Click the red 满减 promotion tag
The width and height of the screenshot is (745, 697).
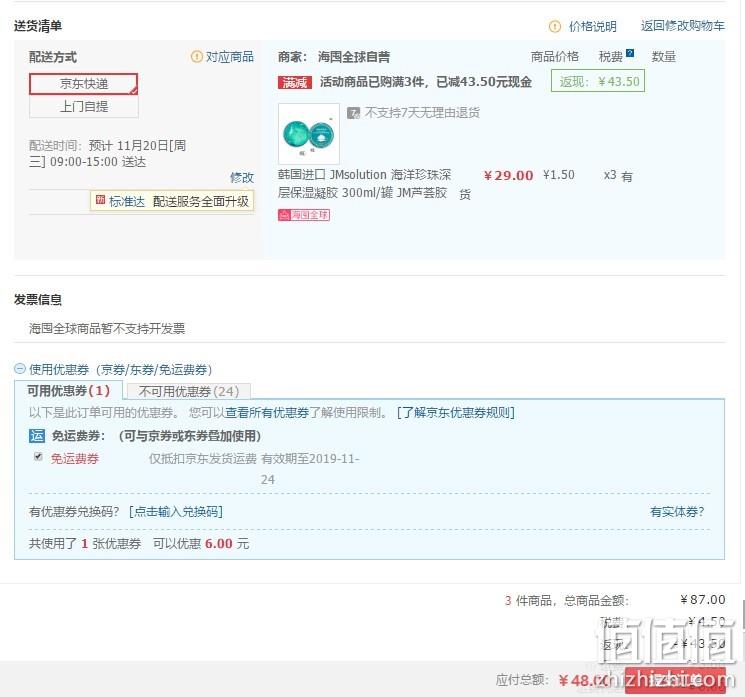295,83
